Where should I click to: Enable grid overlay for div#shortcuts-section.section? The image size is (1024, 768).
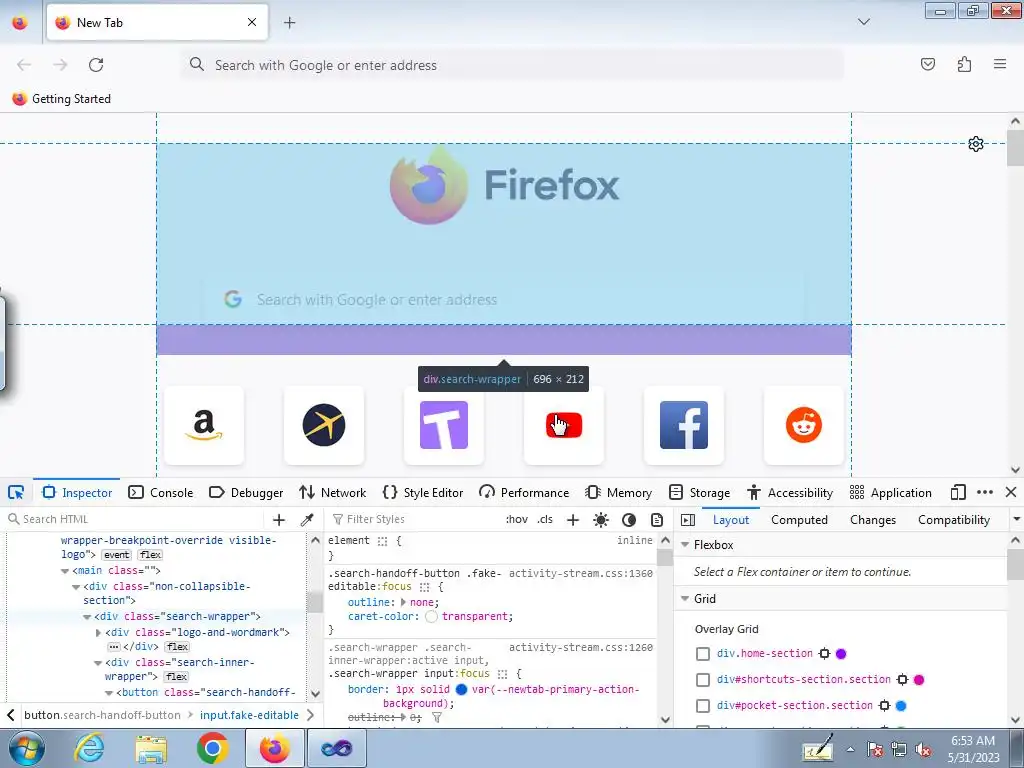(x=703, y=680)
